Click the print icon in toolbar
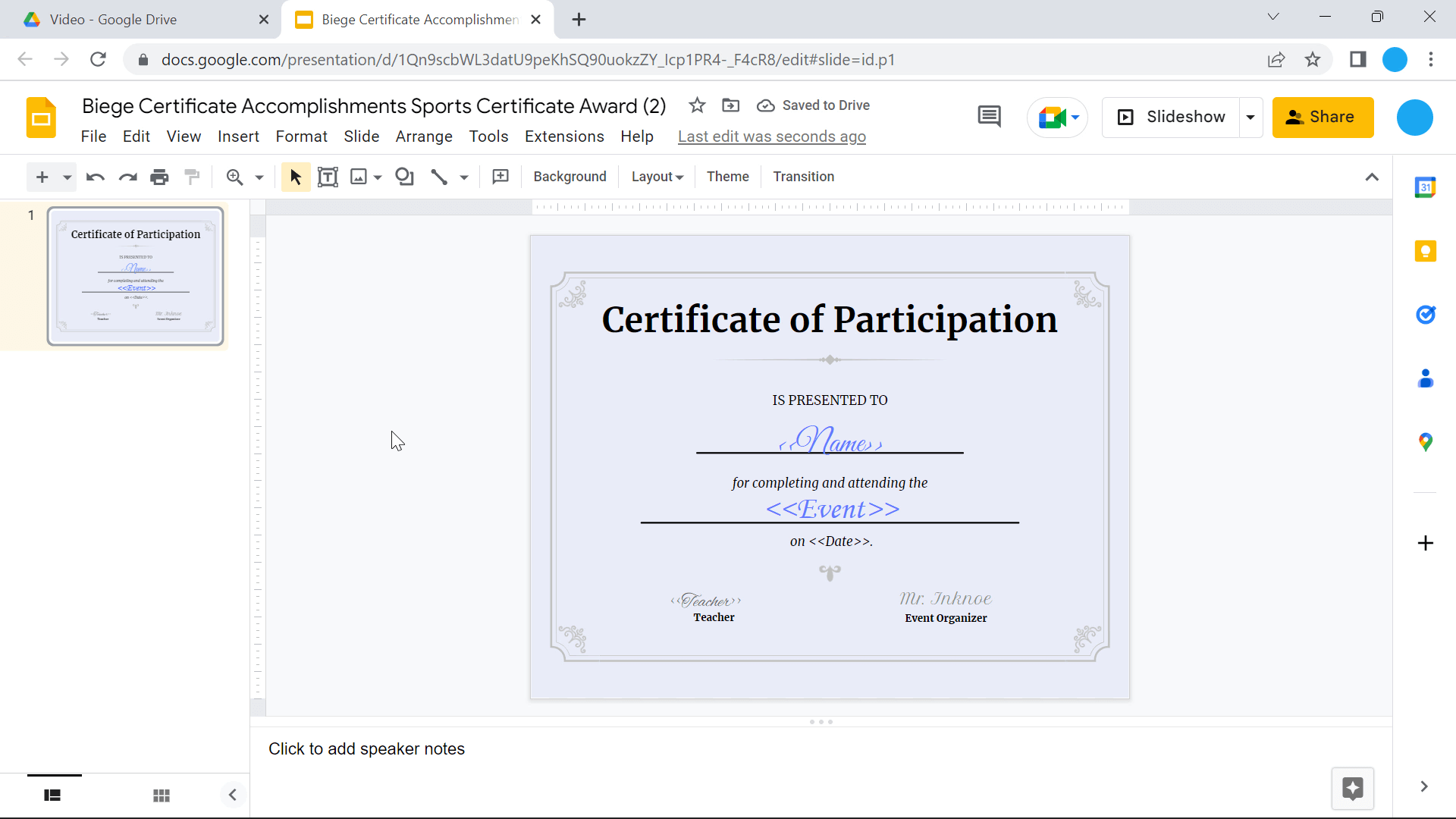The image size is (1456, 819). pyautogui.click(x=159, y=176)
